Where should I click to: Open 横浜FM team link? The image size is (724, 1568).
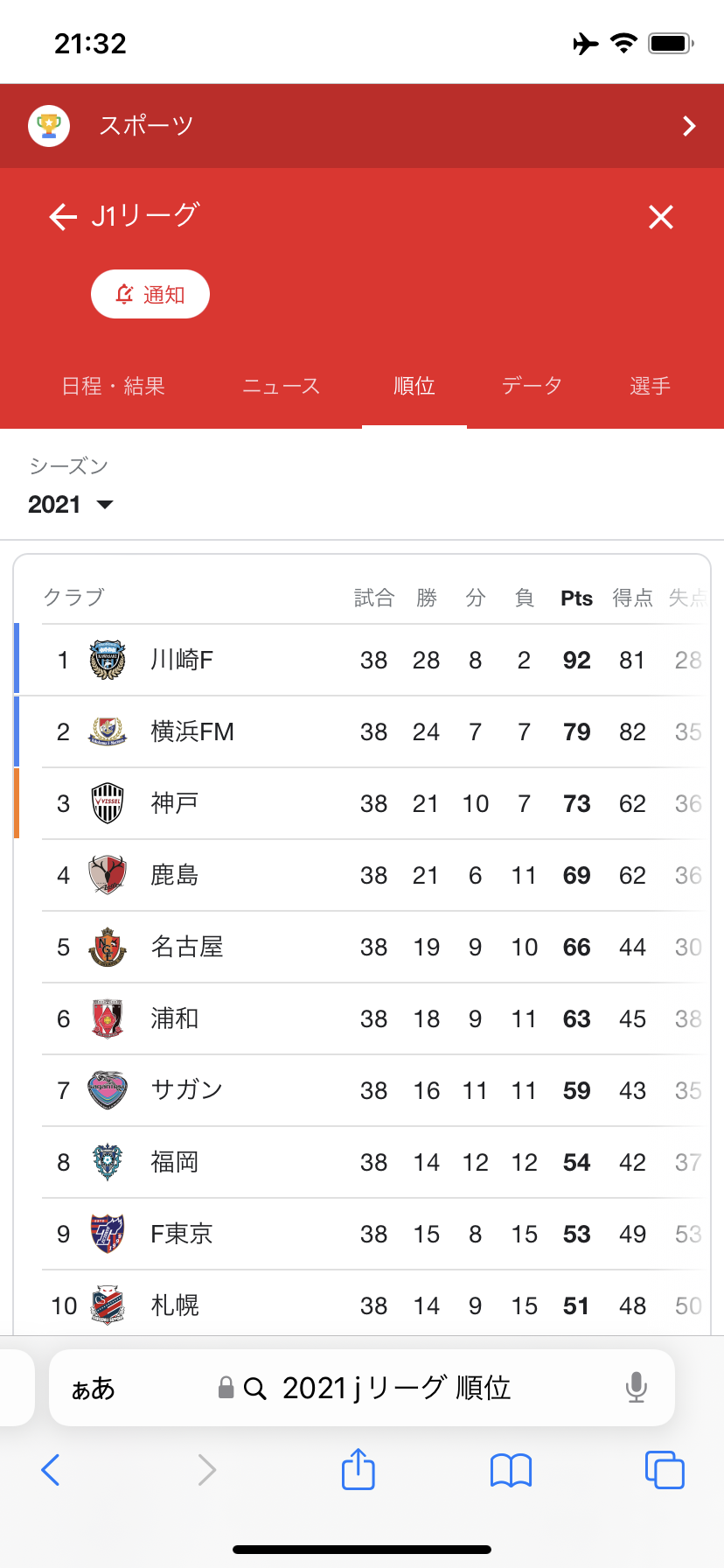click(192, 731)
